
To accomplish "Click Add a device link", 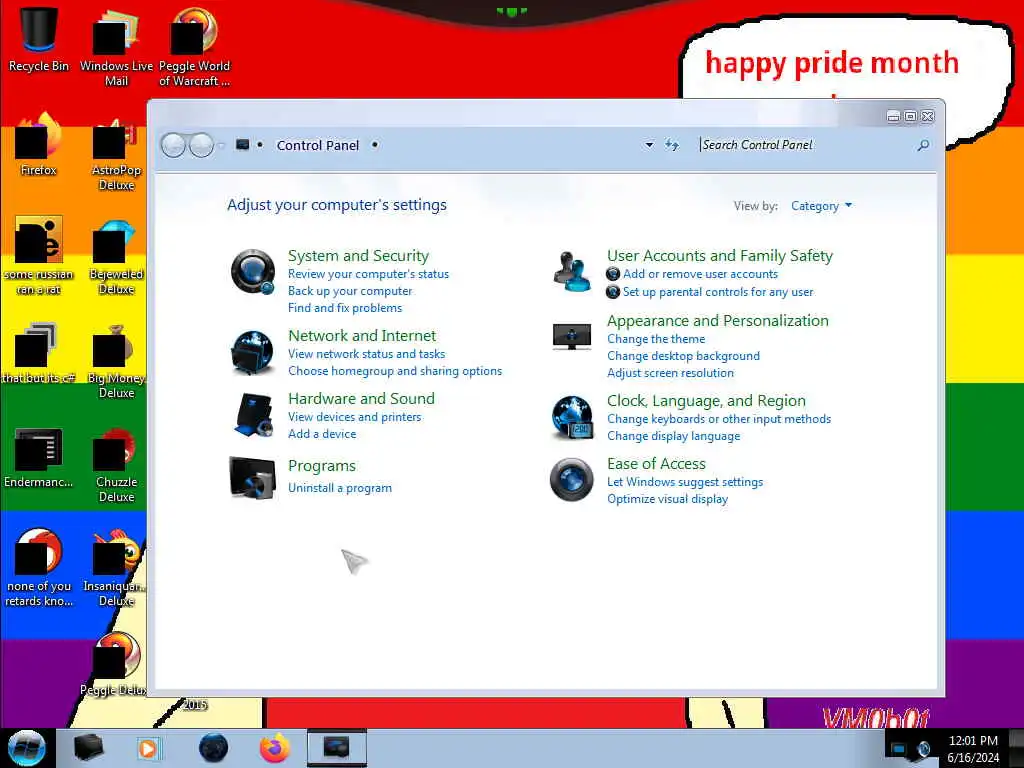I will pos(322,434).
